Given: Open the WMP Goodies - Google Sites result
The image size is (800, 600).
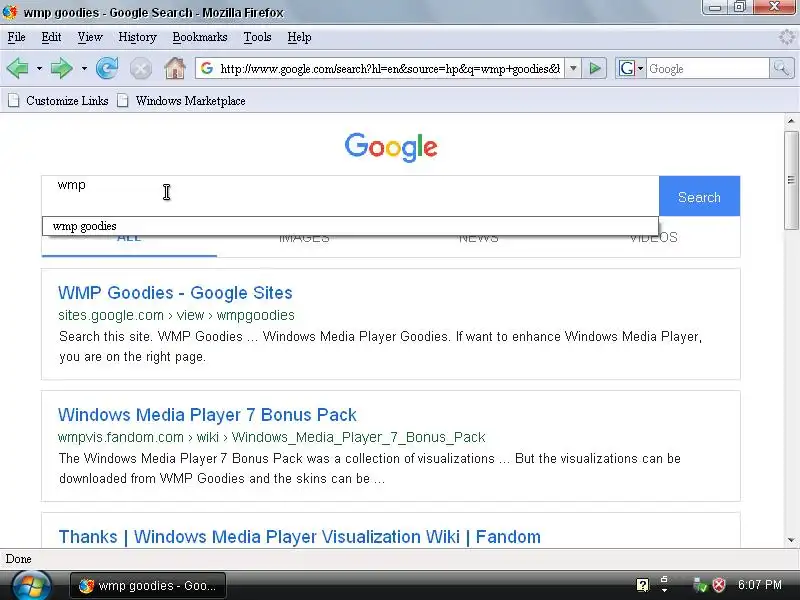Looking at the screenshot, I should pos(175,293).
